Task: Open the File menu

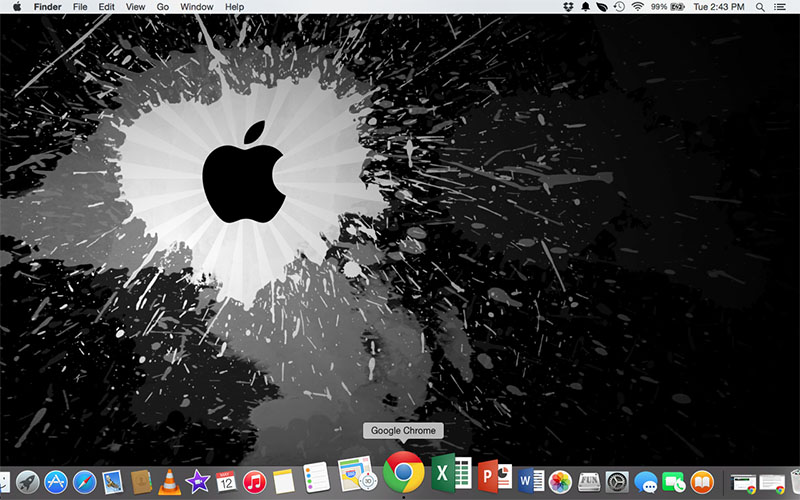Action: [80, 7]
